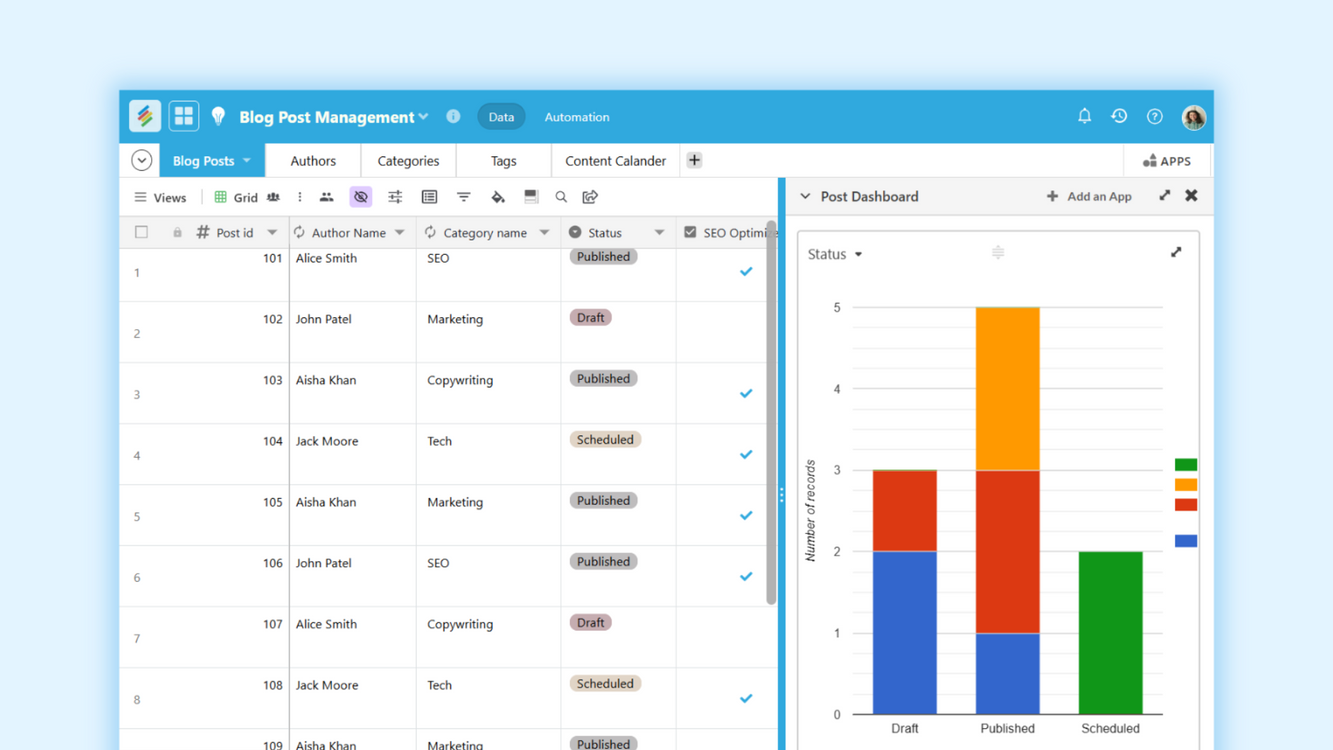Open the Category name column dropdown

544,232
